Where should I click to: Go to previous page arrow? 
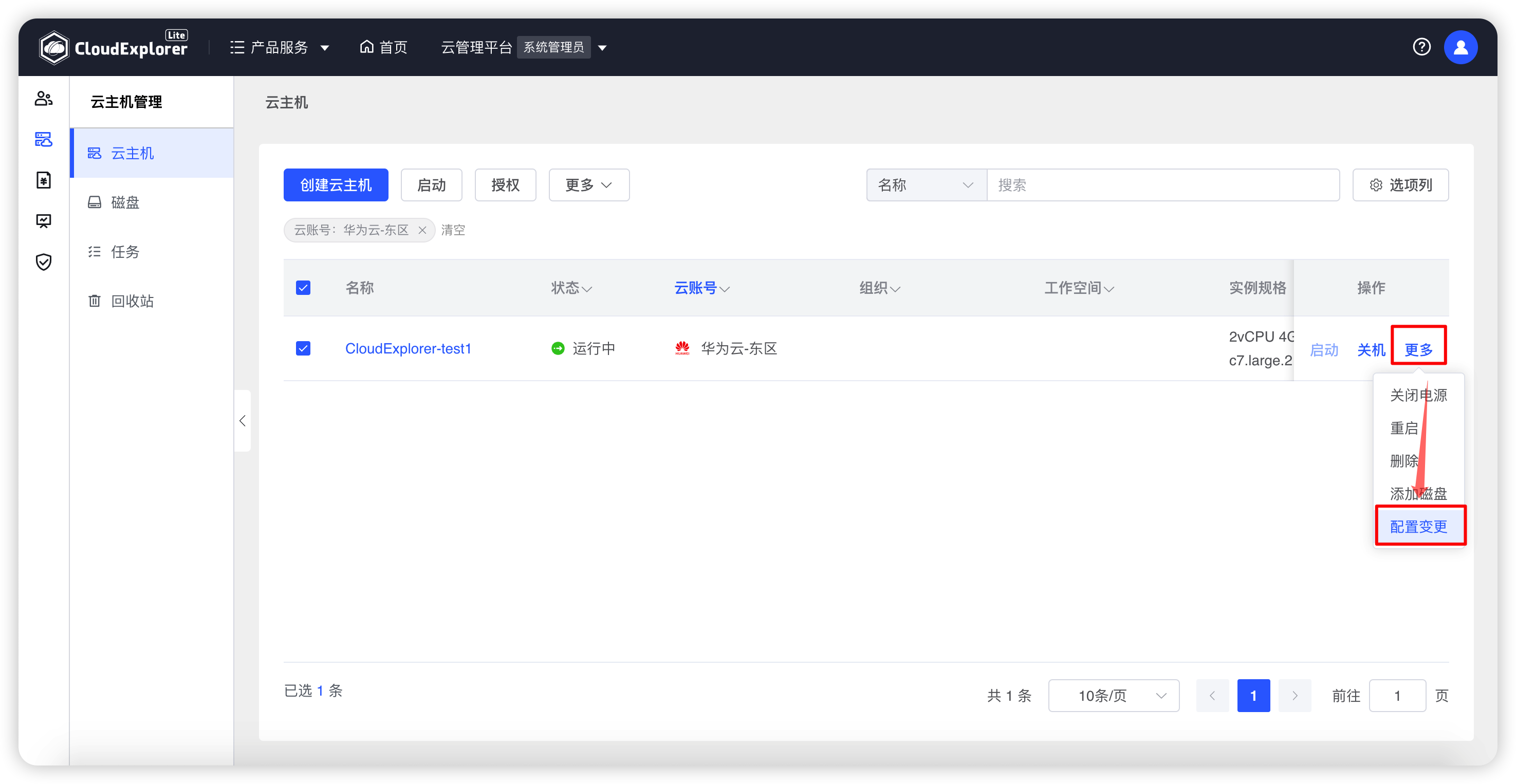(x=1212, y=696)
